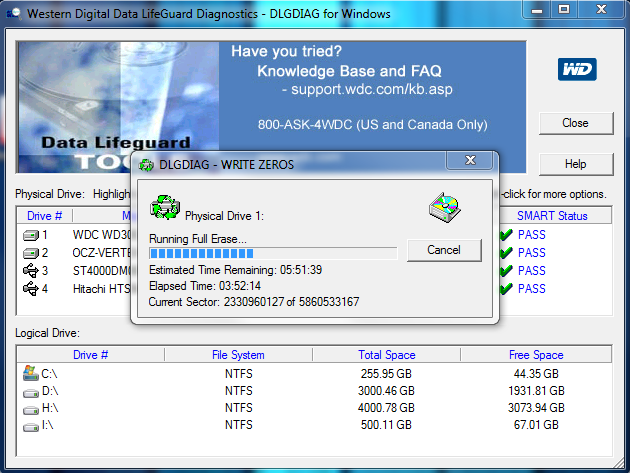Click NTFS file system for C:\
This screenshot has width=630, height=473.
(239, 374)
